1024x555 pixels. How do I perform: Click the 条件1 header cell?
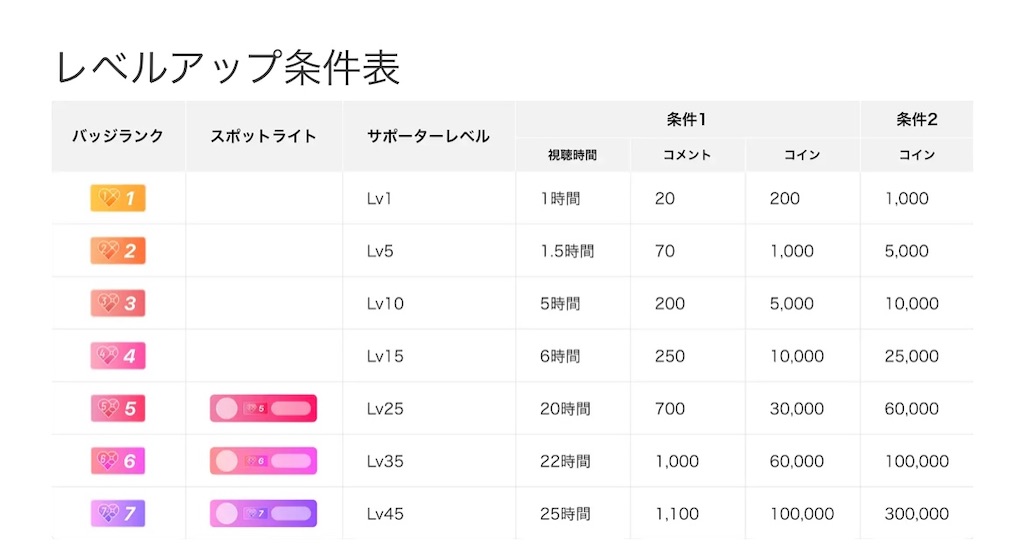[x=686, y=119]
